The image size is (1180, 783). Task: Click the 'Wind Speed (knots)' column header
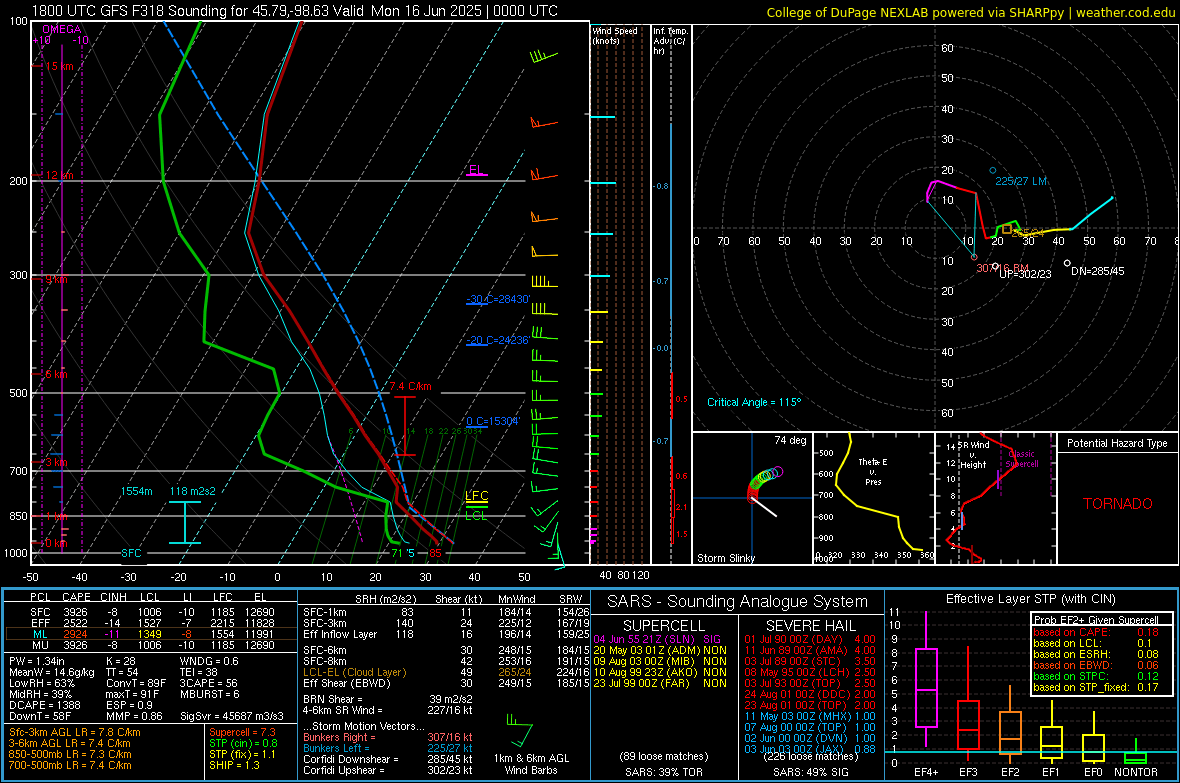click(615, 35)
